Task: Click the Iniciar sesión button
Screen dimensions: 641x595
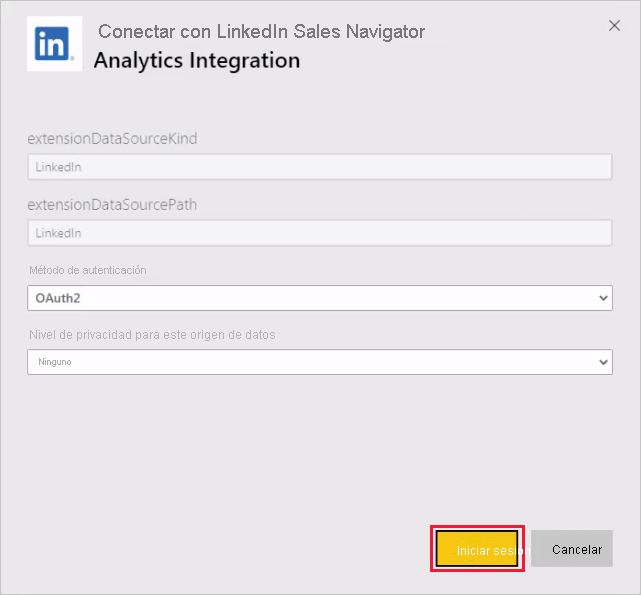Action: point(477,549)
